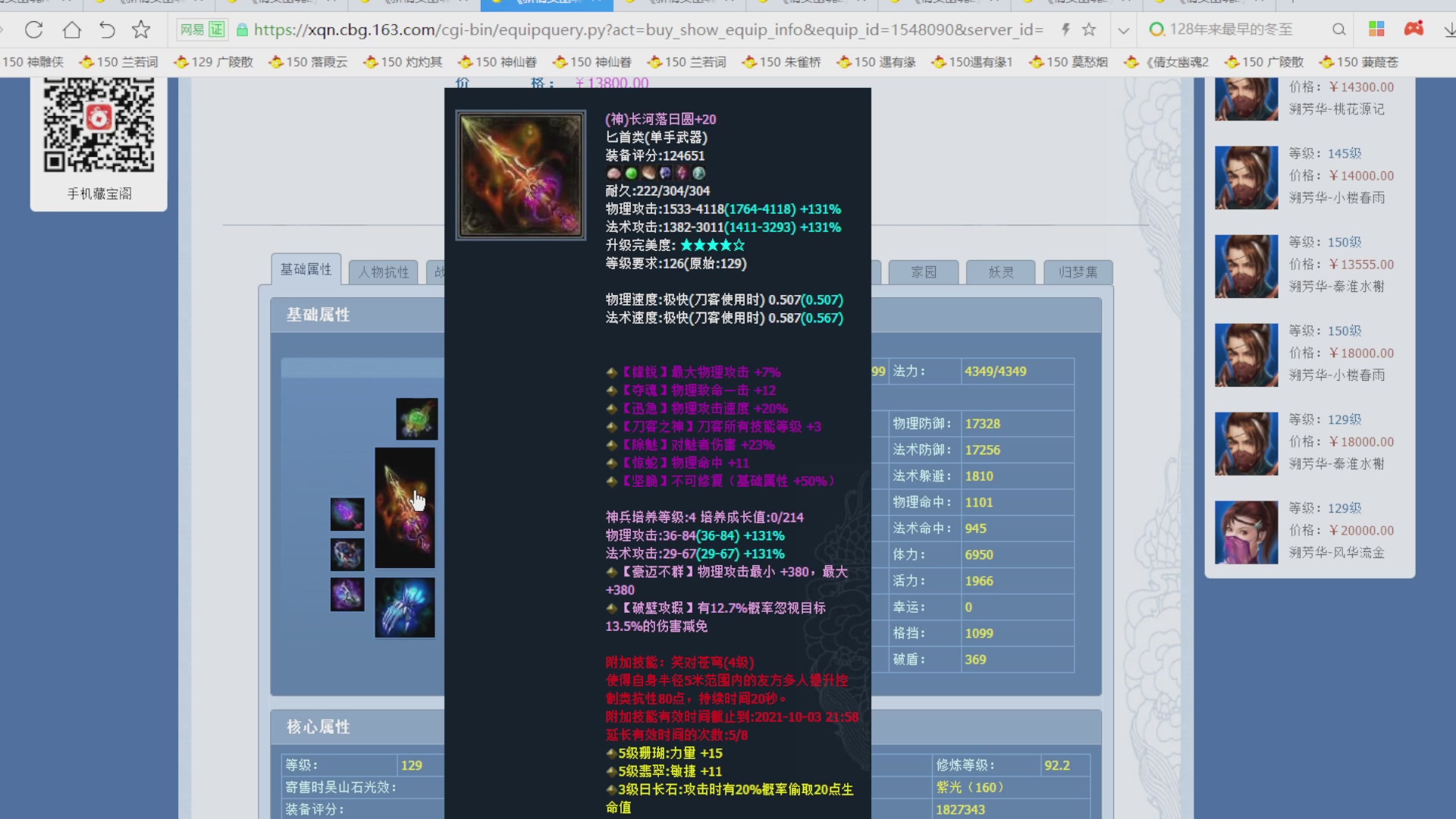1456x819 pixels.
Task: Click server name 翔芳华-桃花源记
Action: [x=1337, y=109]
